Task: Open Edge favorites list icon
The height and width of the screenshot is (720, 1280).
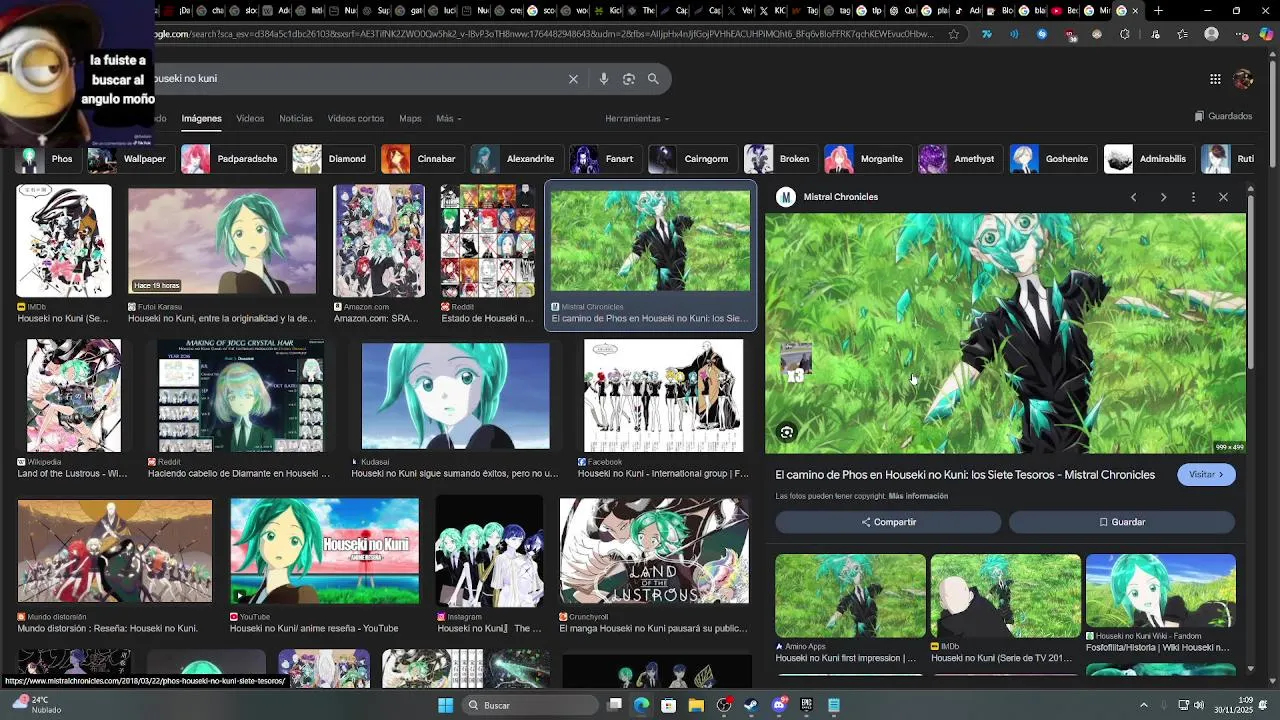Action: 1182,34
